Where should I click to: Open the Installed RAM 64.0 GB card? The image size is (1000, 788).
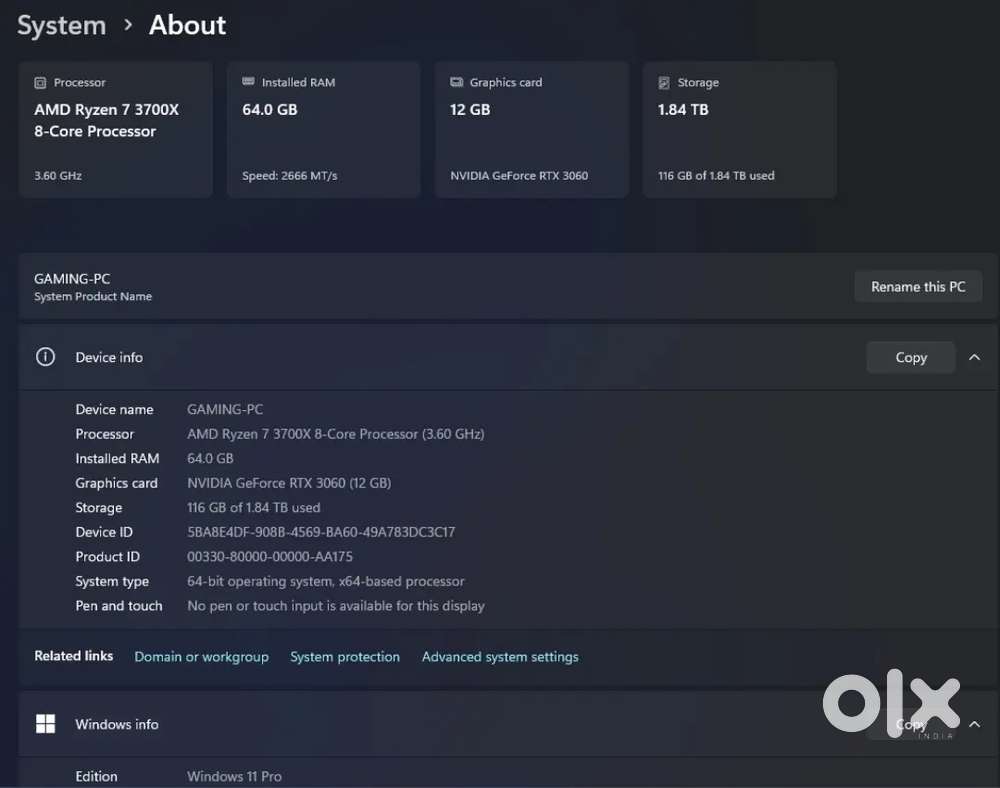tap(323, 130)
